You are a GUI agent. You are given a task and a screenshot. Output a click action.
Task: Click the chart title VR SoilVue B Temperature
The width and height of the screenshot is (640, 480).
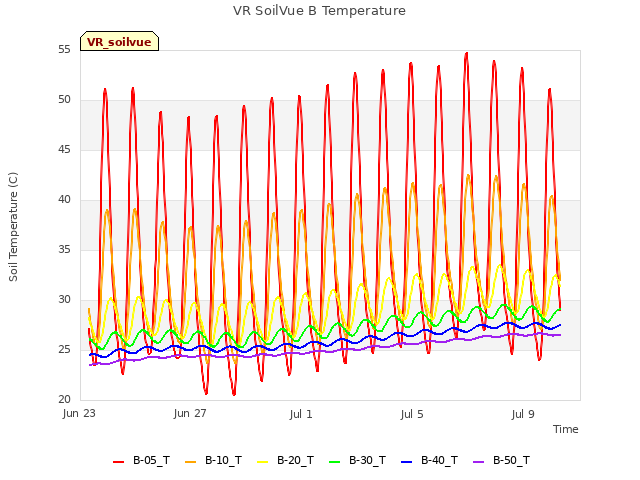[319, 11]
